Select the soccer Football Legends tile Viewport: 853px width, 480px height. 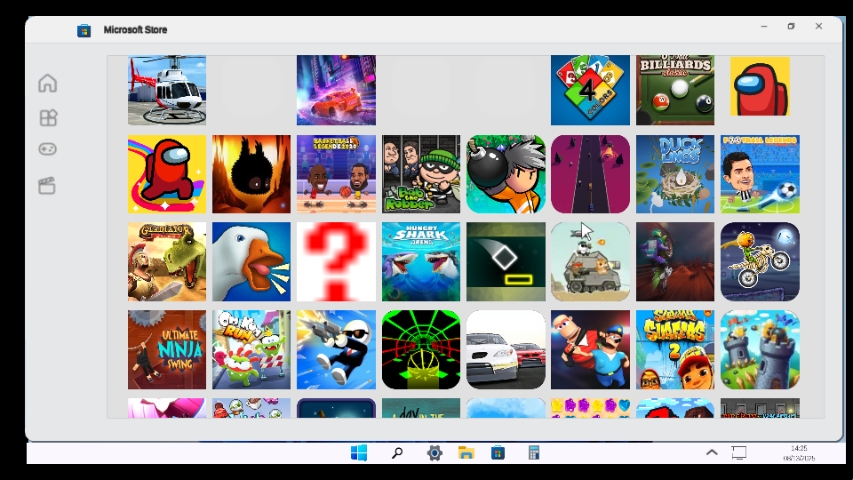(760, 174)
